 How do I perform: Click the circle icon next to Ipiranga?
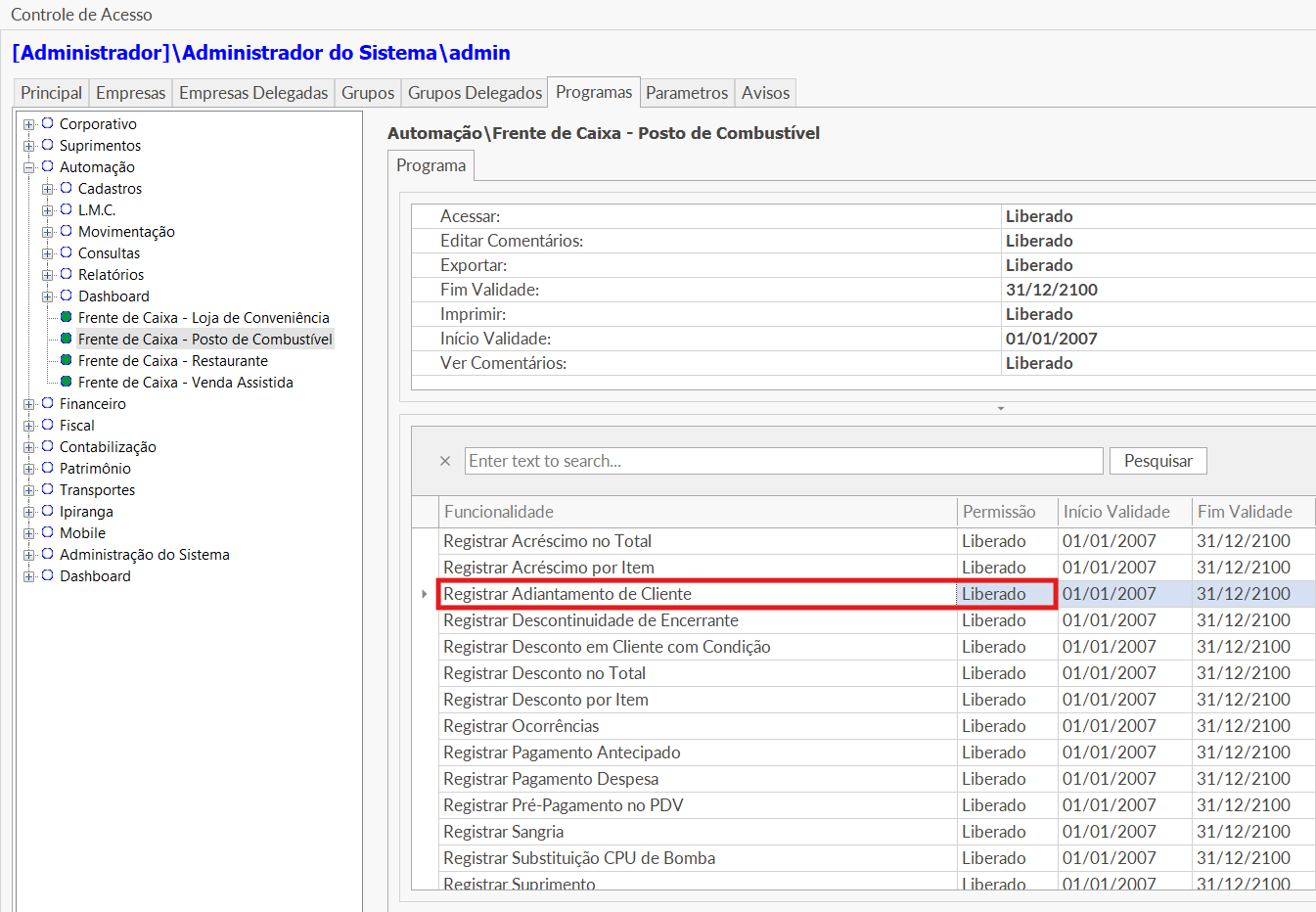[x=47, y=511]
